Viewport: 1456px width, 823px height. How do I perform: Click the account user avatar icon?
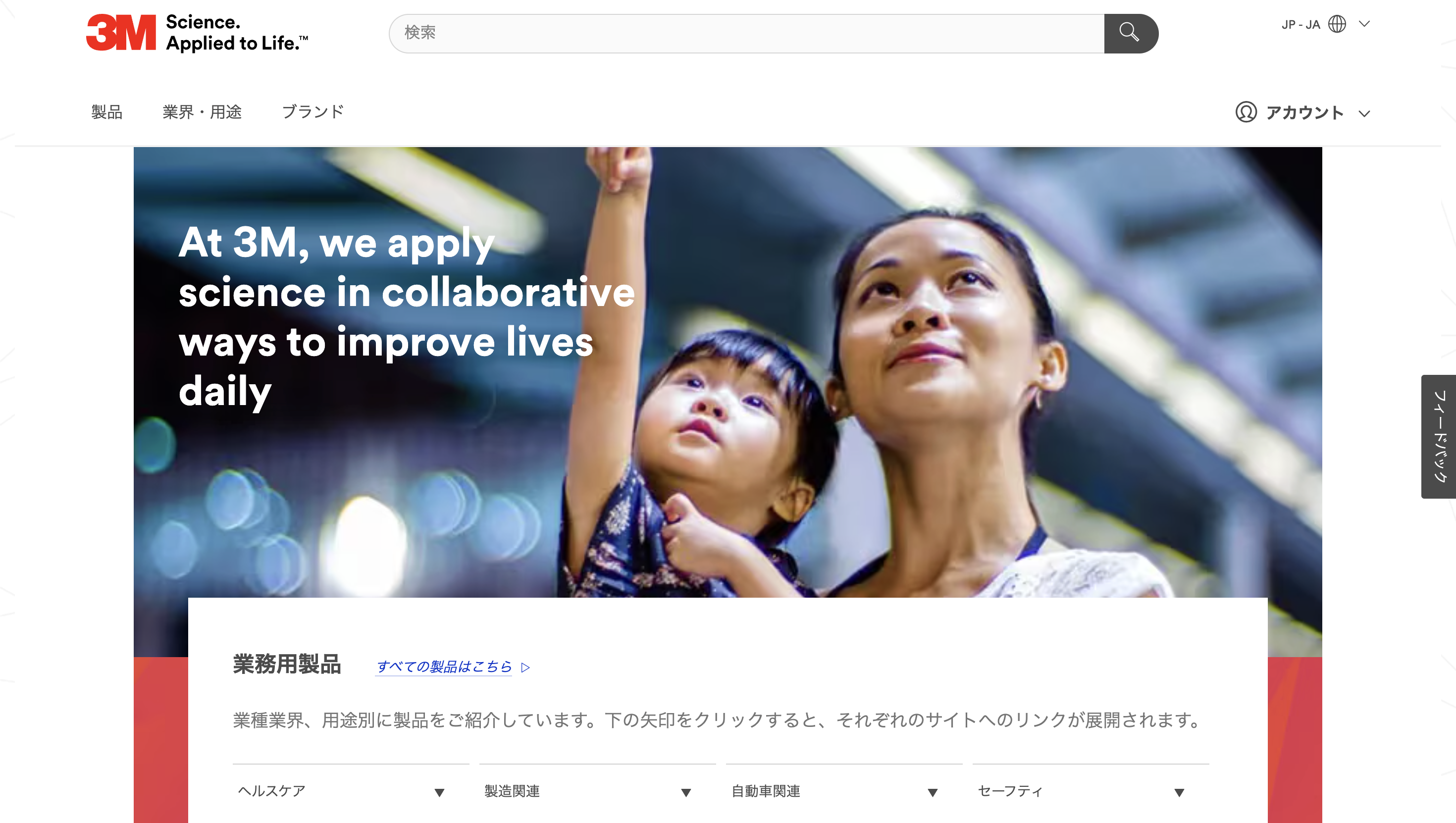click(x=1246, y=112)
